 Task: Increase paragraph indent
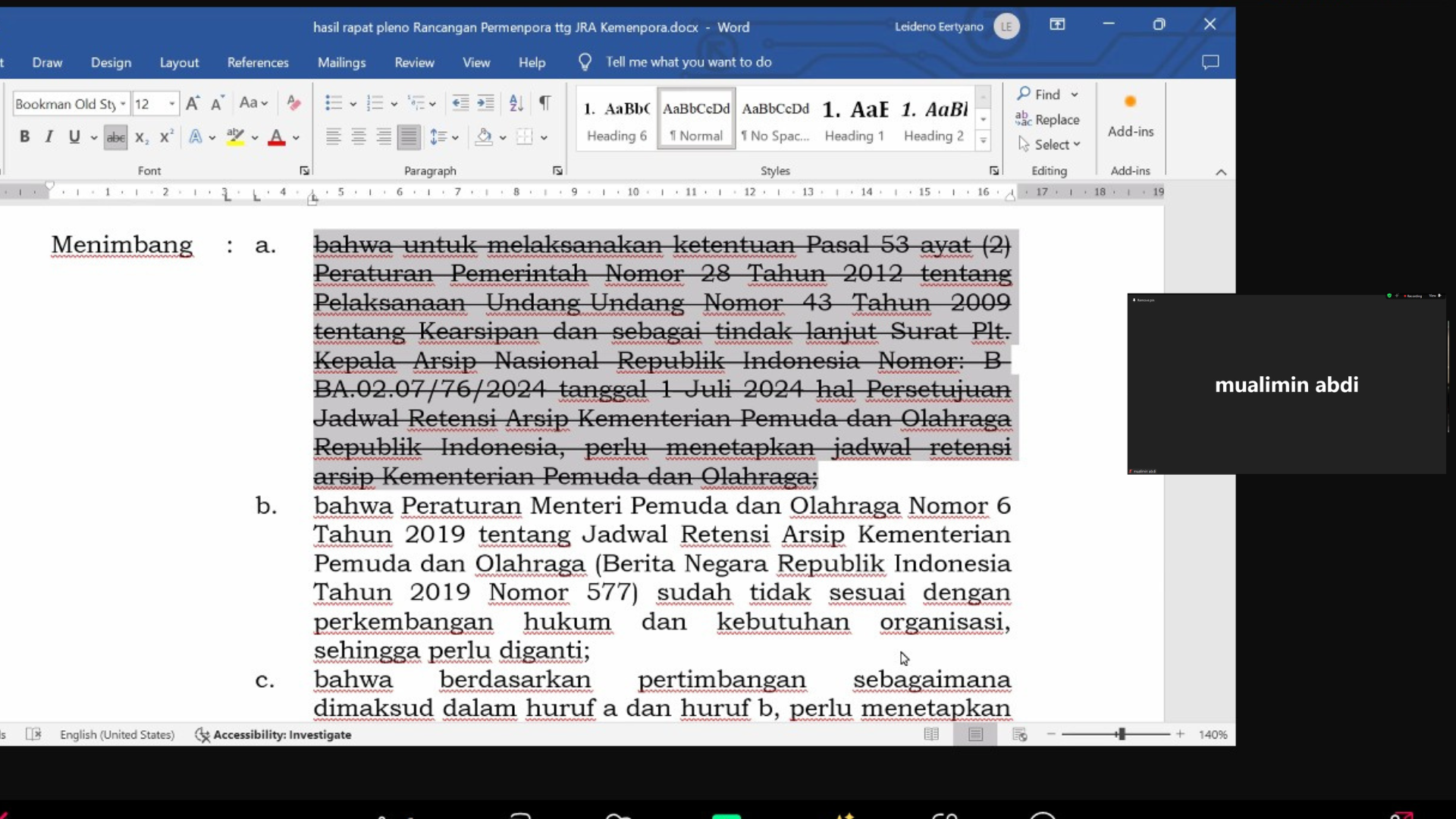tap(485, 103)
